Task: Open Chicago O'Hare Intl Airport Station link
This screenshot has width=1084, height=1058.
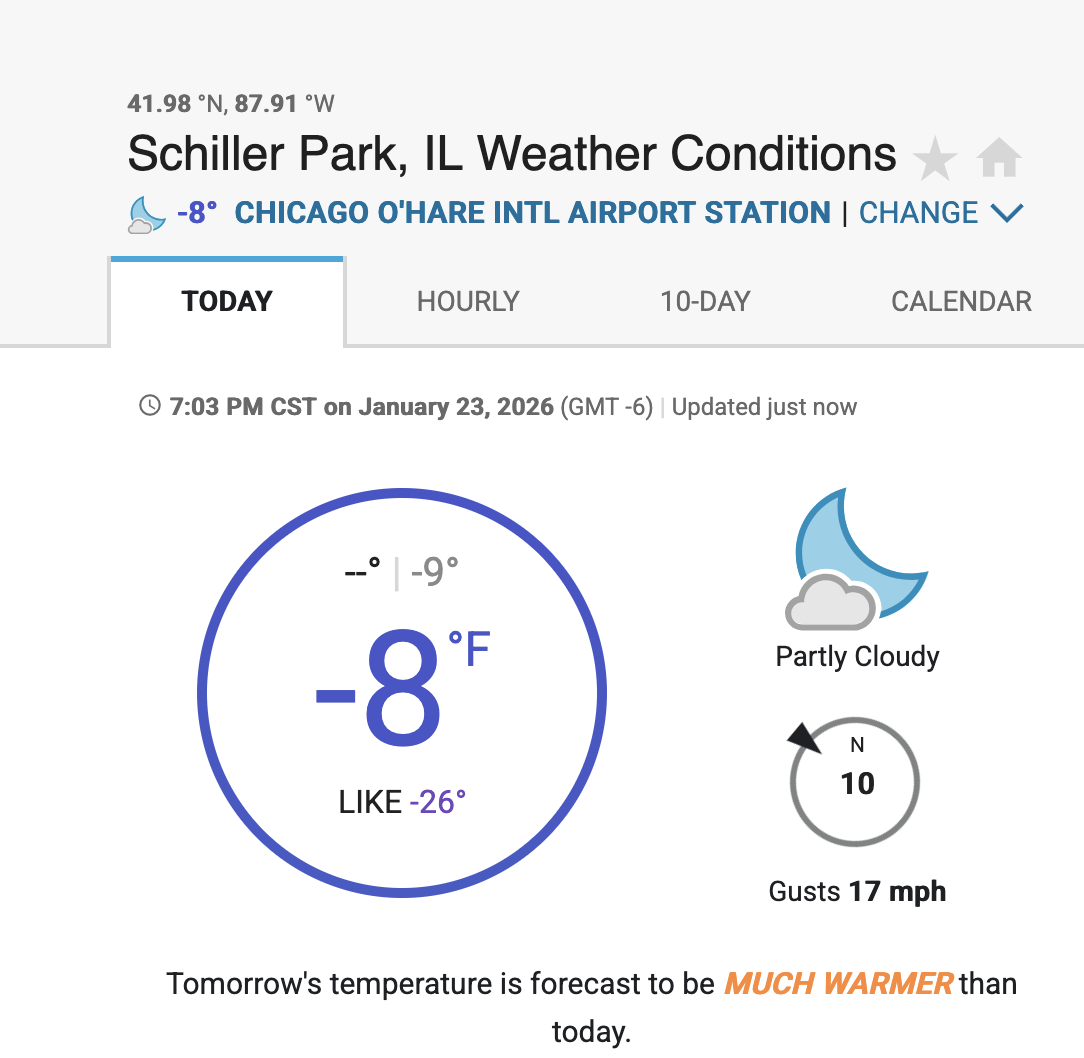Action: [x=532, y=213]
